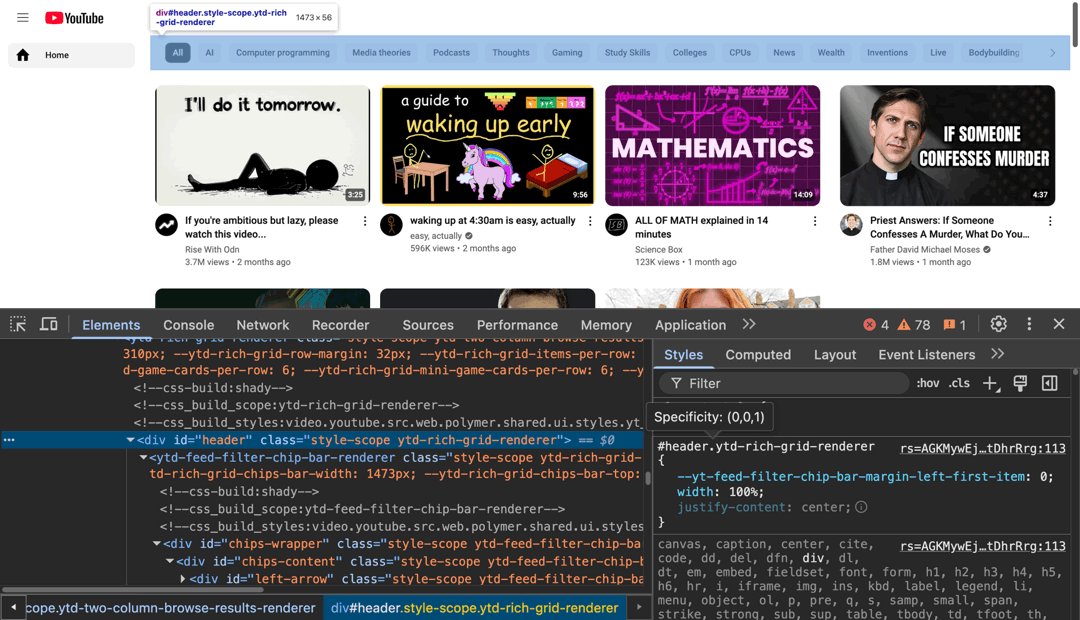Close the DevTools panel
Screen dimensions: 1080x620
pyautogui.click(x=1059, y=324)
